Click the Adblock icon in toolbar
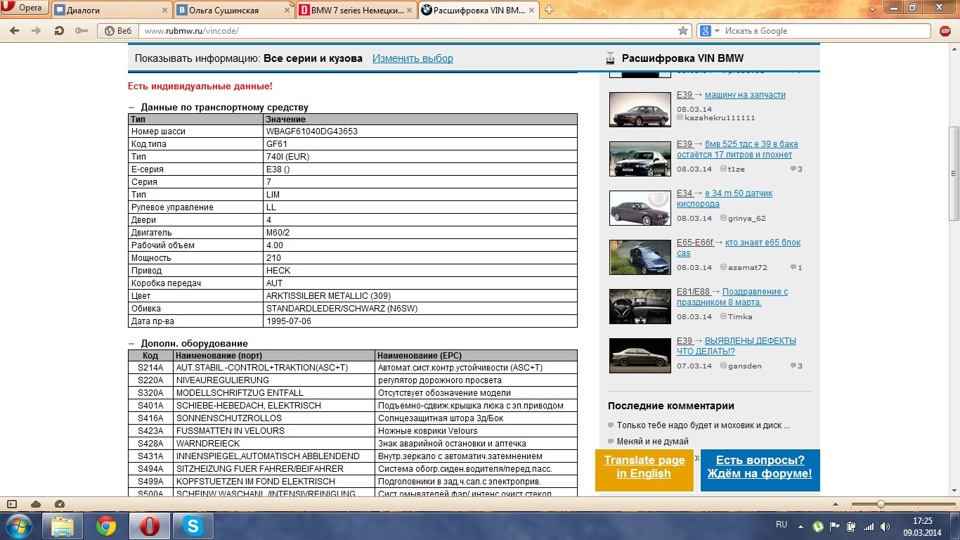This screenshot has width=960, height=540. (x=945, y=31)
